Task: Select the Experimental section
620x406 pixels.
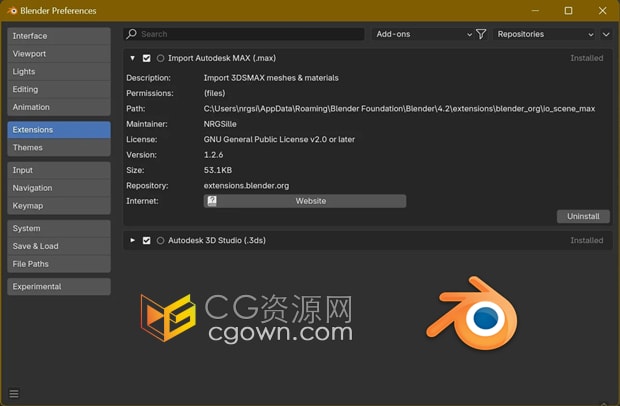Action: pos(59,286)
